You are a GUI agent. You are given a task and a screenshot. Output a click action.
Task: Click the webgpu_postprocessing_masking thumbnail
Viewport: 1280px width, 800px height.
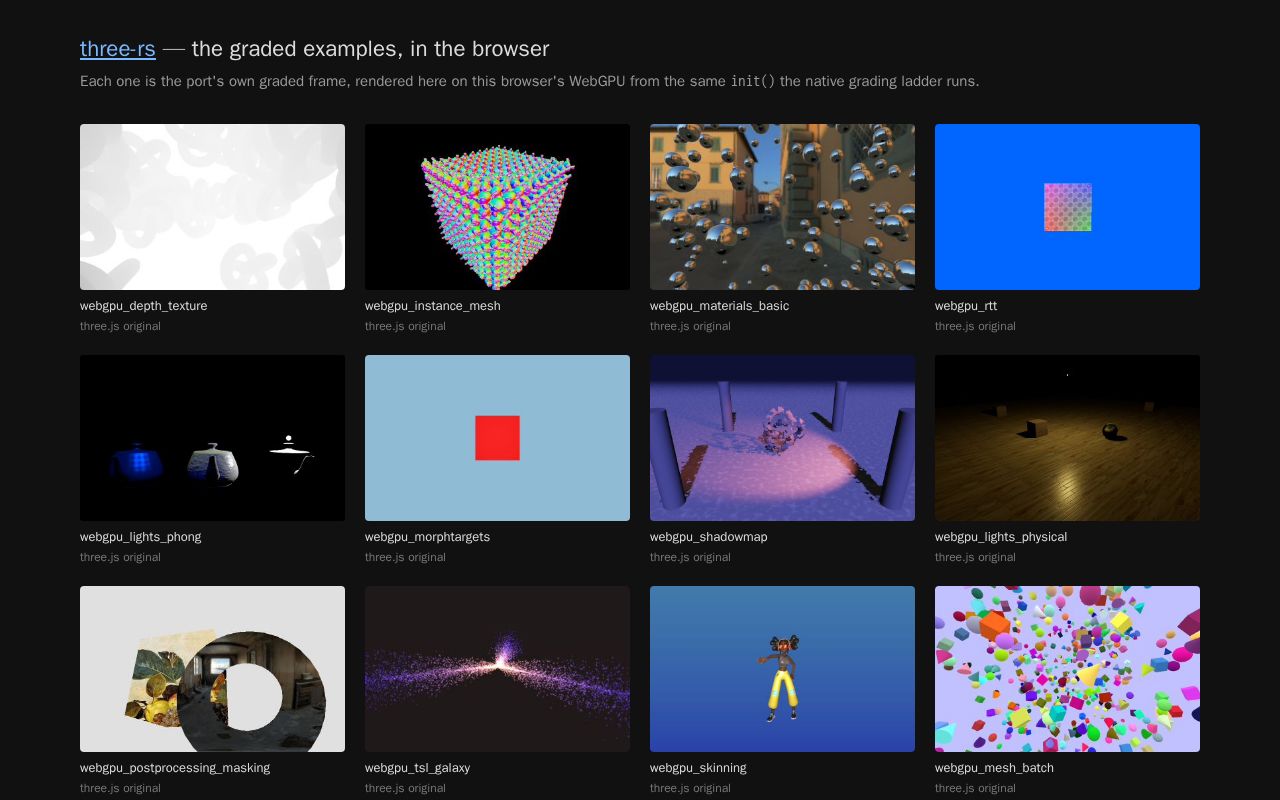click(212, 669)
